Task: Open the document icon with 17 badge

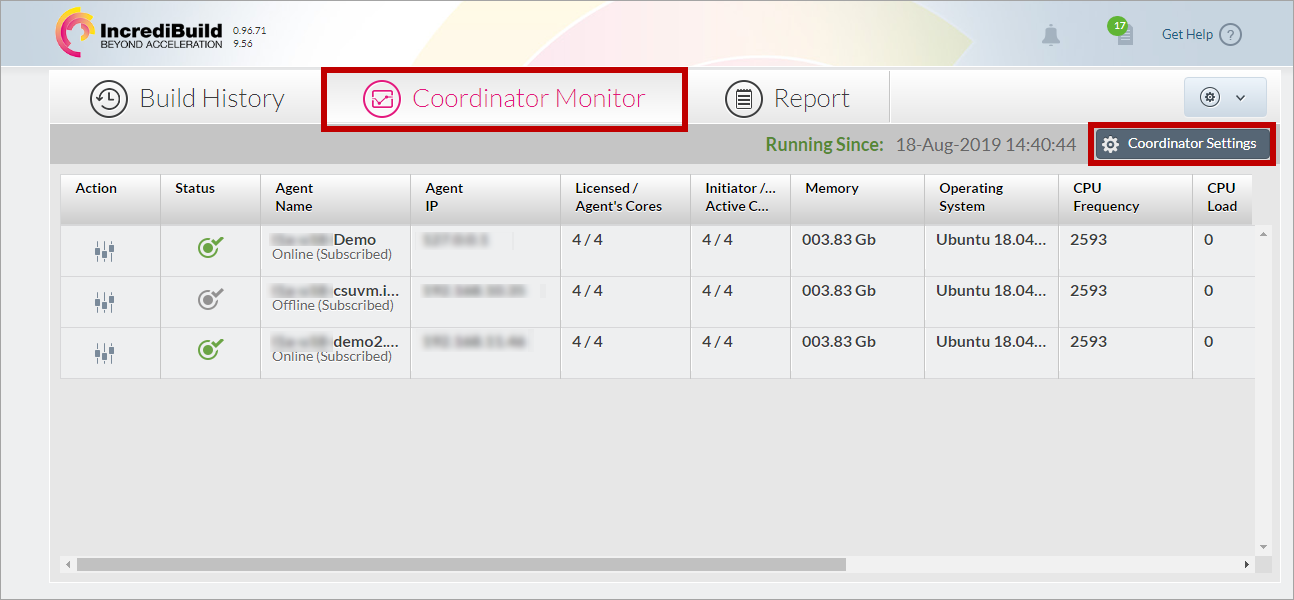Action: [1124, 35]
